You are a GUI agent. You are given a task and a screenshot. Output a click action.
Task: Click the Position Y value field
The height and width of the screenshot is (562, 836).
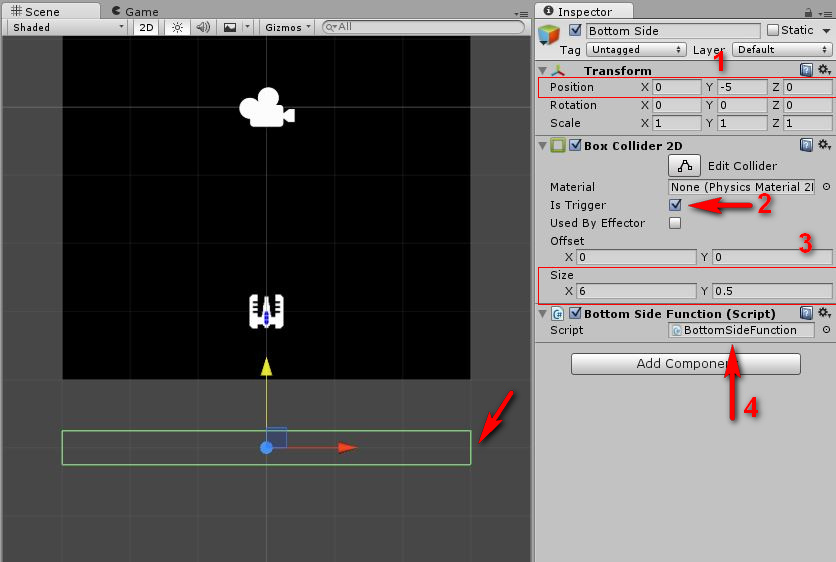click(742, 87)
